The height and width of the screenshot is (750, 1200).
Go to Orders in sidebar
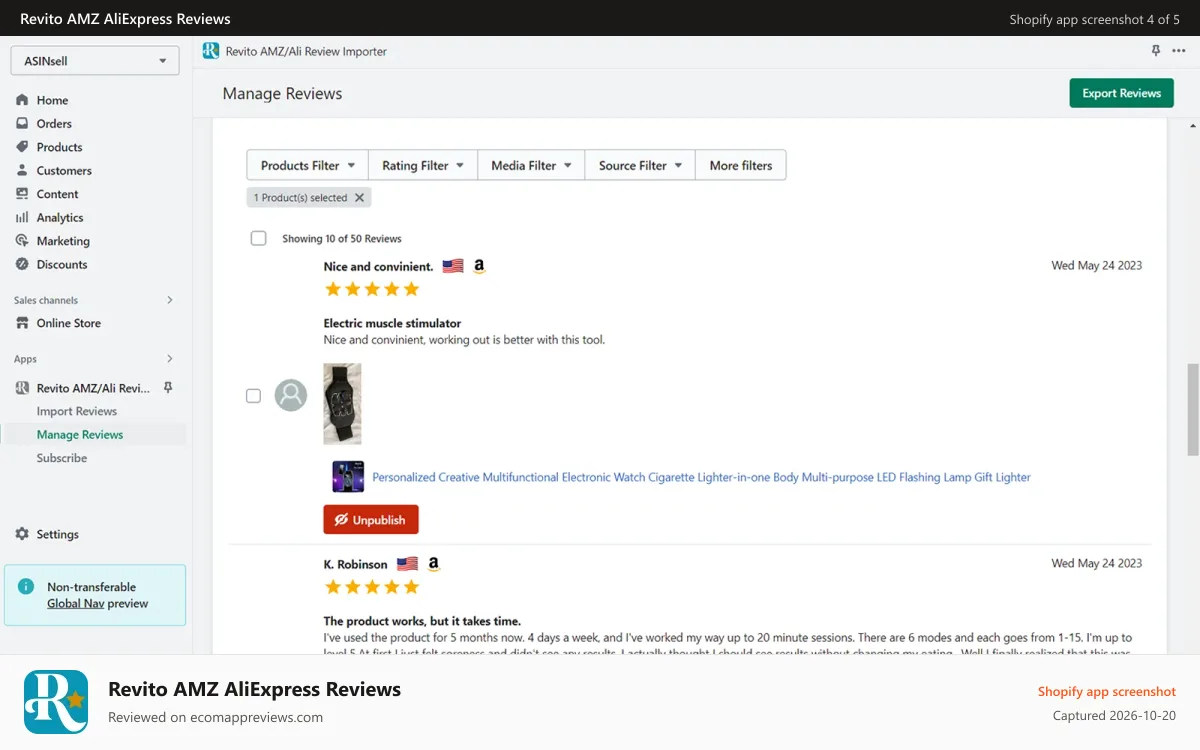coord(54,124)
